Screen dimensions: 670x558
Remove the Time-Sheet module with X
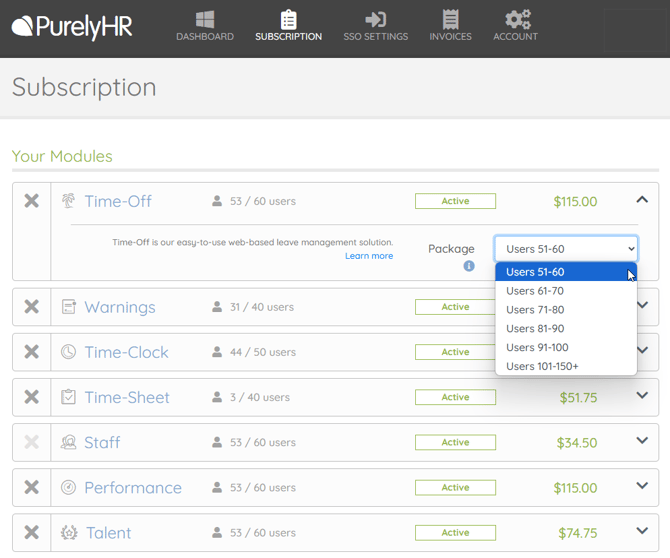(x=32, y=397)
